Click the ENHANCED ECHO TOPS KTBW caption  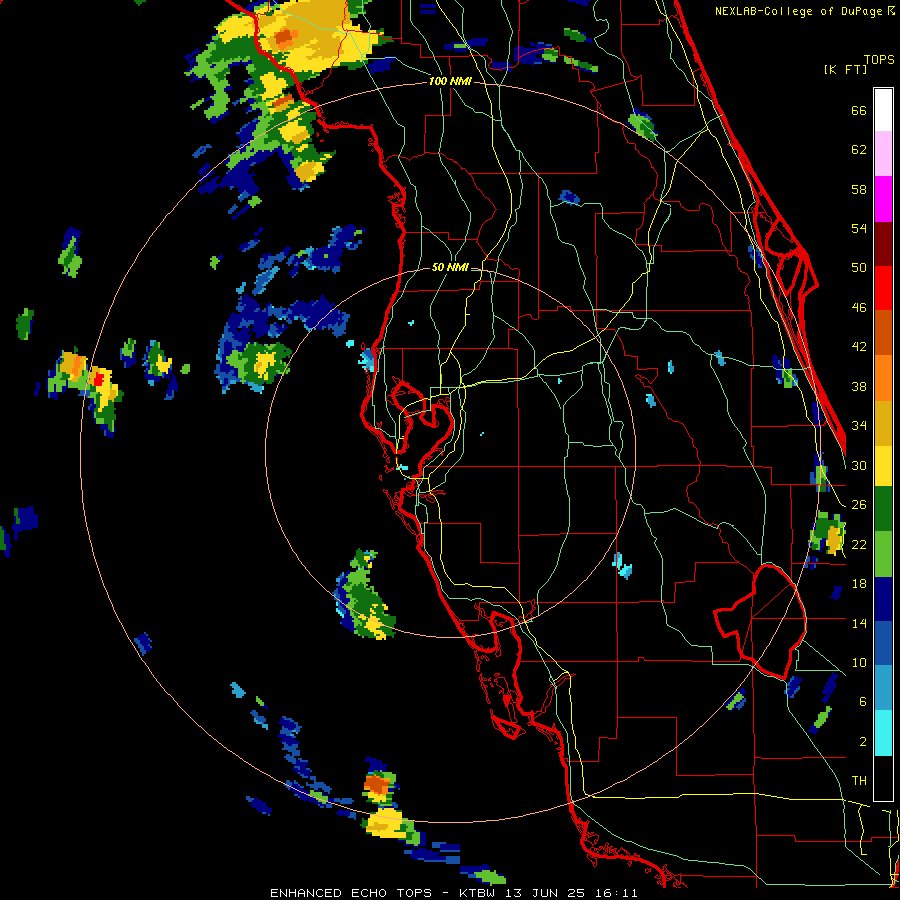pyautogui.click(x=453, y=893)
